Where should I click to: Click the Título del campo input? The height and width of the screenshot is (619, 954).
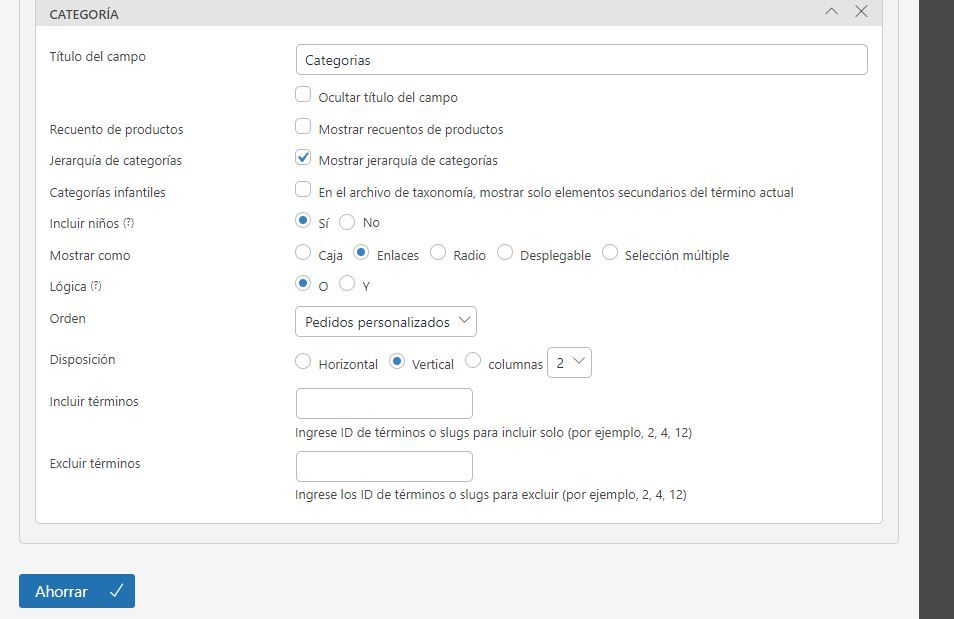coord(581,60)
